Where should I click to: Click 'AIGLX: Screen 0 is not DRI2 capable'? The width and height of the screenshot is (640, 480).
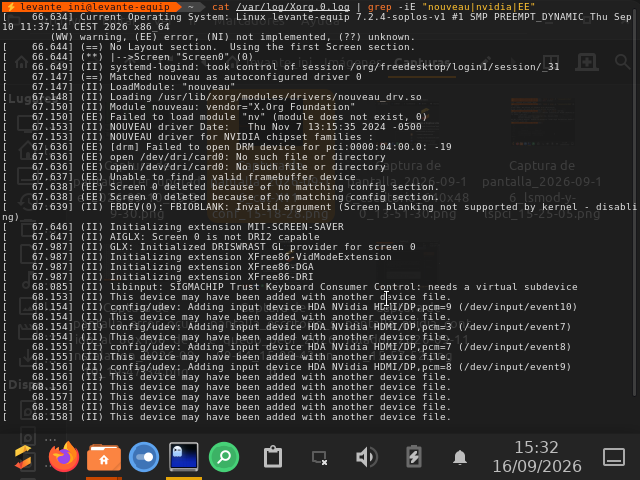161,237
